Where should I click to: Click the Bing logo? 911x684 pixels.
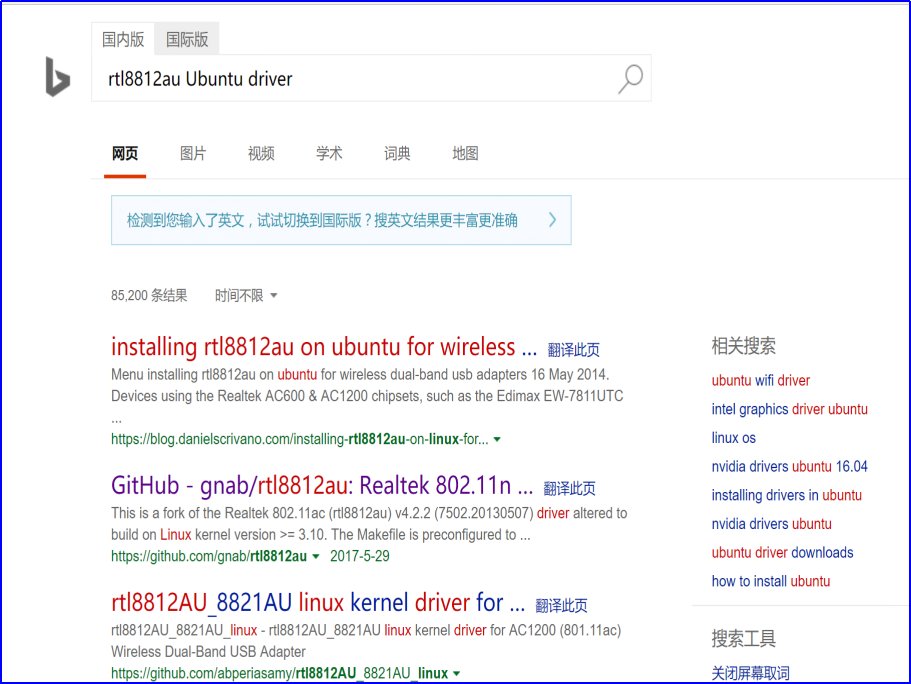[x=57, y=77]
